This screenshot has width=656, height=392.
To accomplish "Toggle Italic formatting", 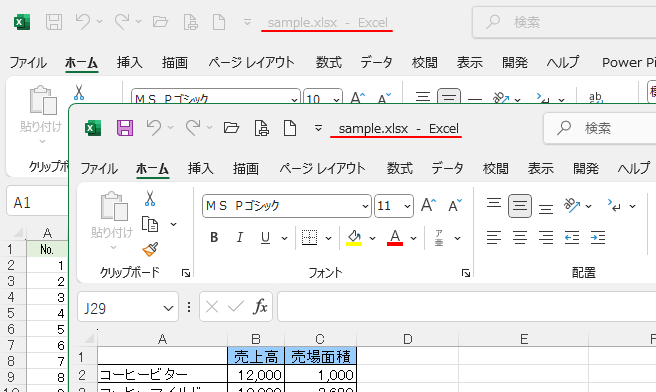I will [x=240, y=238].
